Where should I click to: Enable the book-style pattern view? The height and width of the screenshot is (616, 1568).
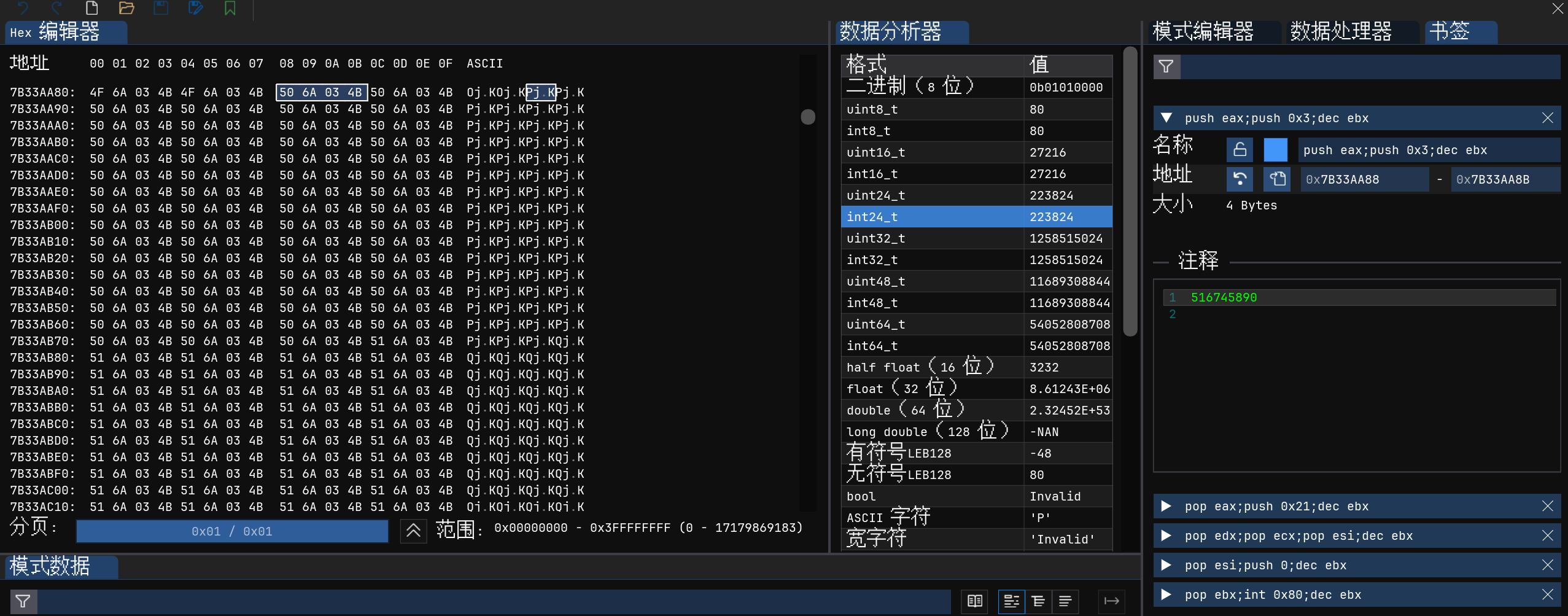(x=975, y=601)
